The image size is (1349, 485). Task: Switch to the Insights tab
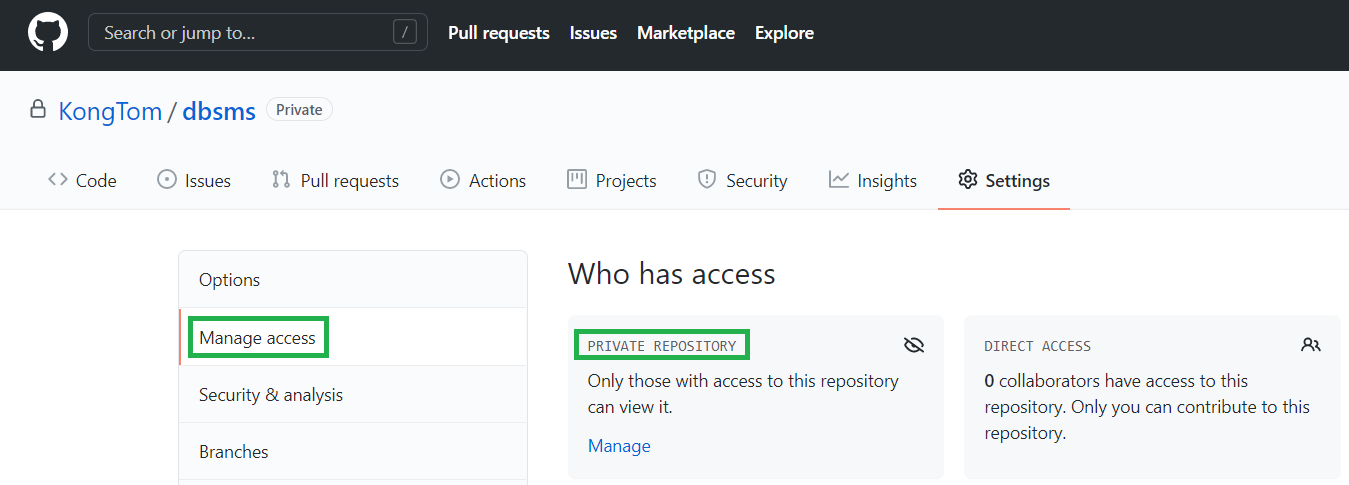click(873, 181)
